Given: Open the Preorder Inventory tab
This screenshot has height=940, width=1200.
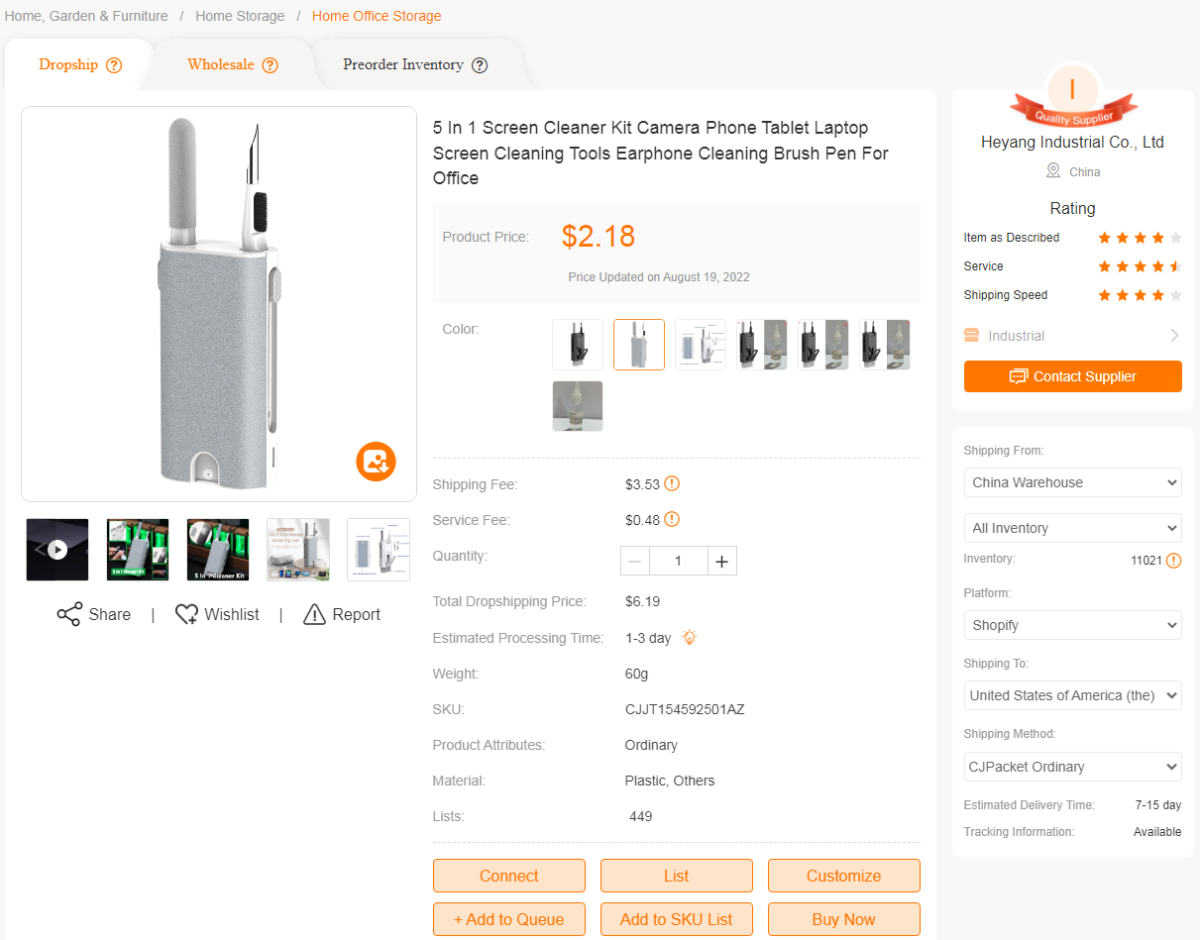Looking at the screenshot, I should click(x=404, y=63).
